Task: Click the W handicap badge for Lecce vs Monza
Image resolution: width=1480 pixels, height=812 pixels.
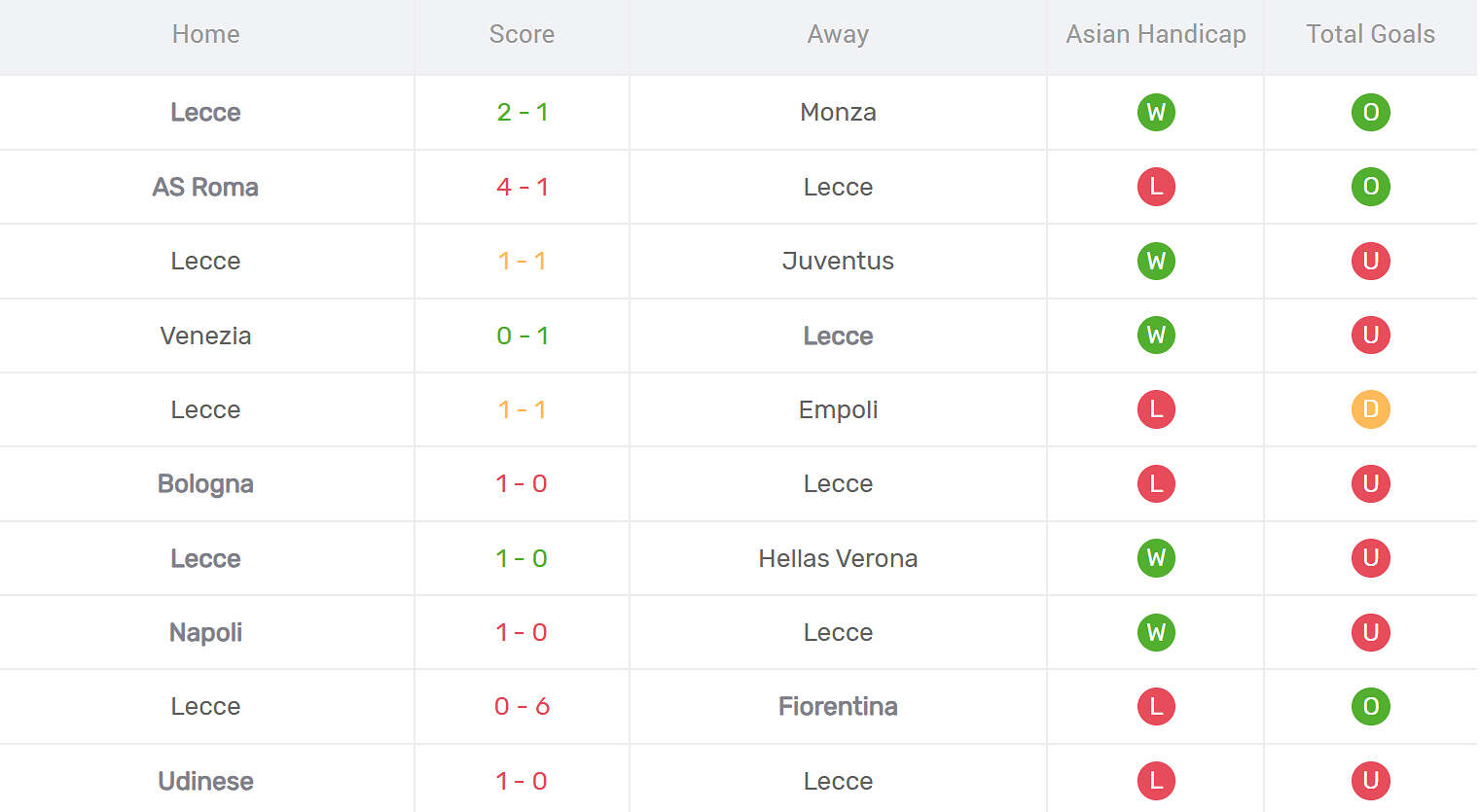Action: [1156, 112]
